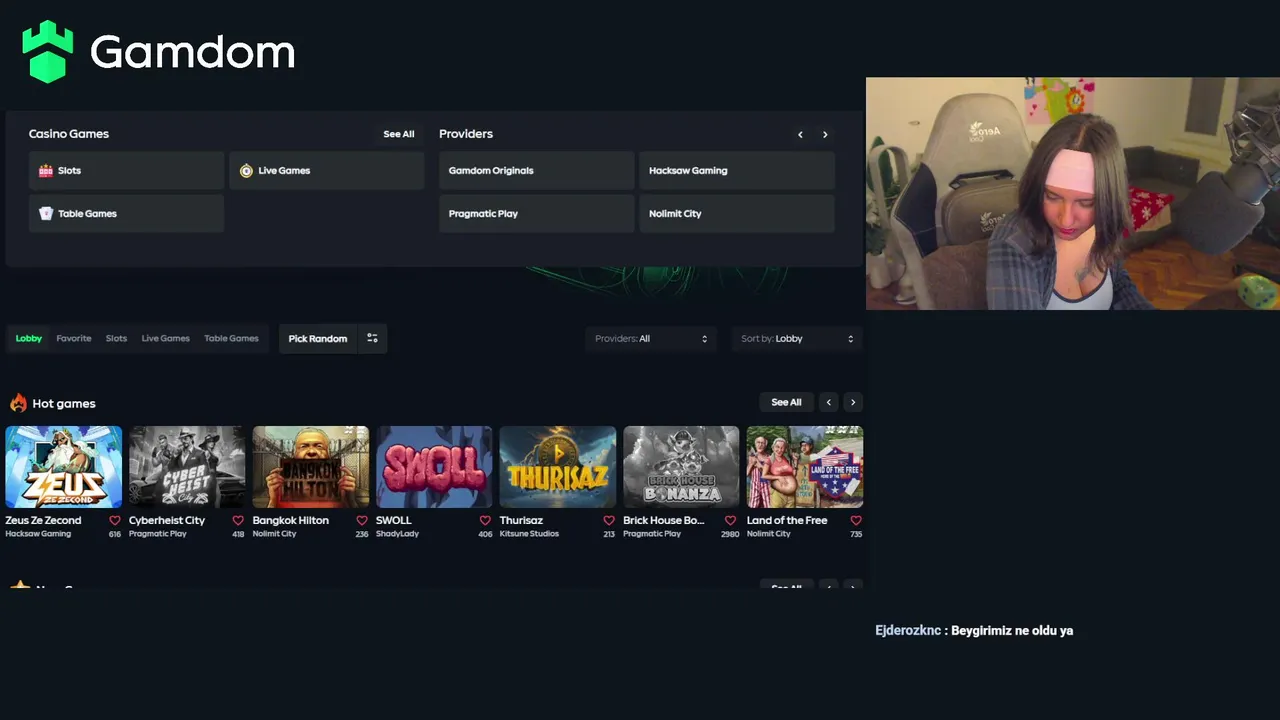The image size is (1280, 720).
Task: Open Thurisaz game thumbnail
Action: click(x=558, y=467)
